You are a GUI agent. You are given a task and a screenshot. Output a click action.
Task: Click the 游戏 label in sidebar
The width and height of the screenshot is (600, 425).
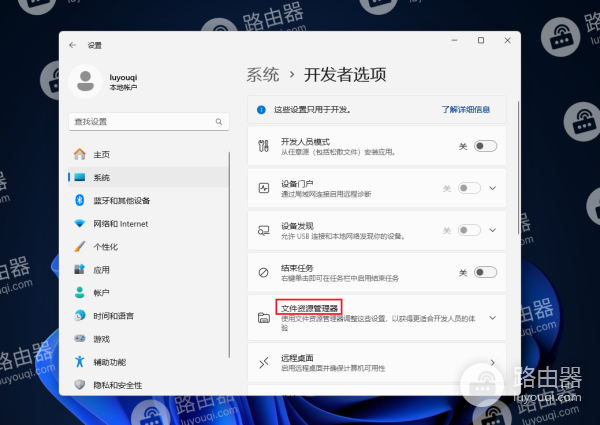101,339
